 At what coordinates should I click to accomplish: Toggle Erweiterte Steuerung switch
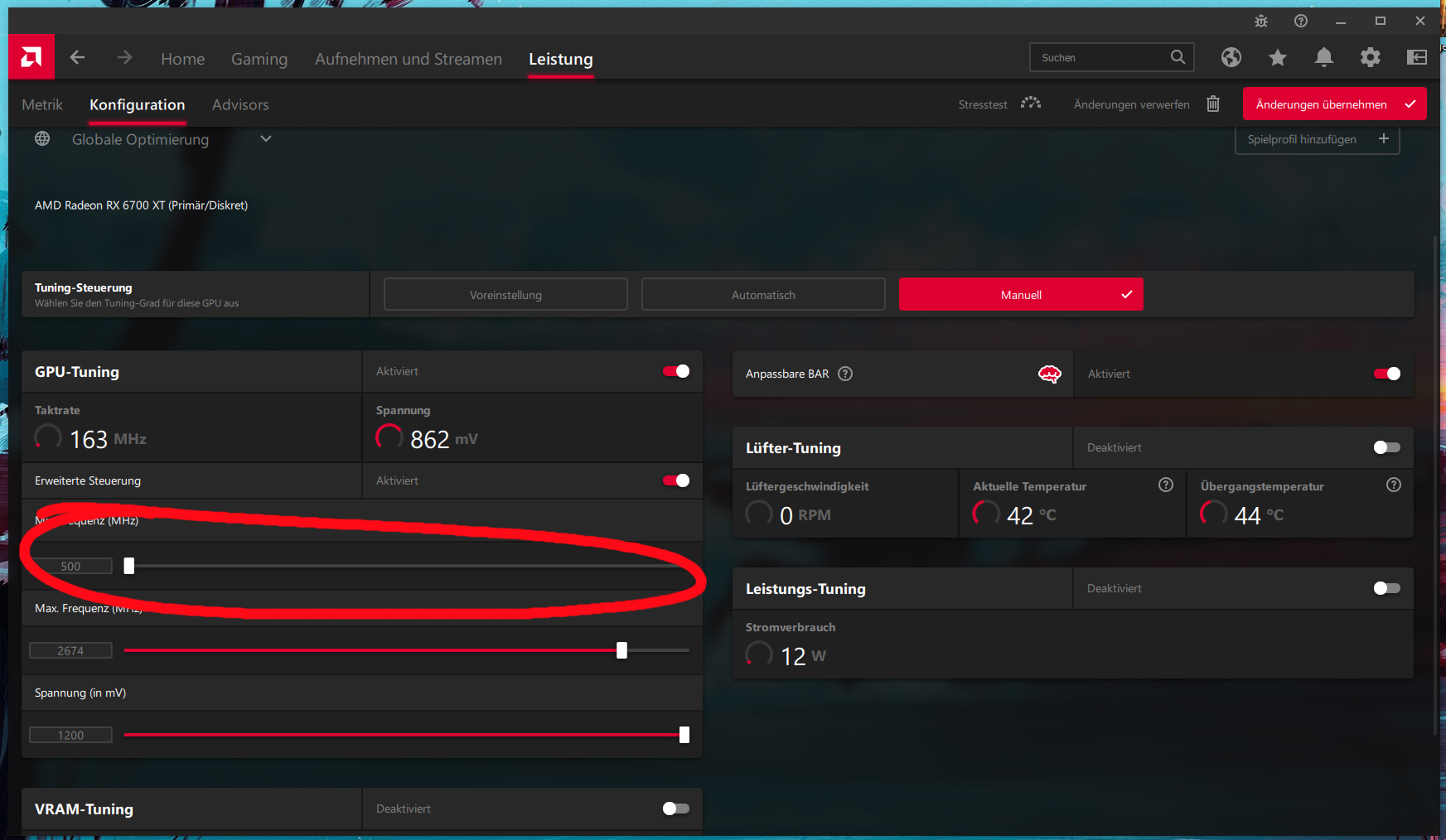(x=676, y=480)
